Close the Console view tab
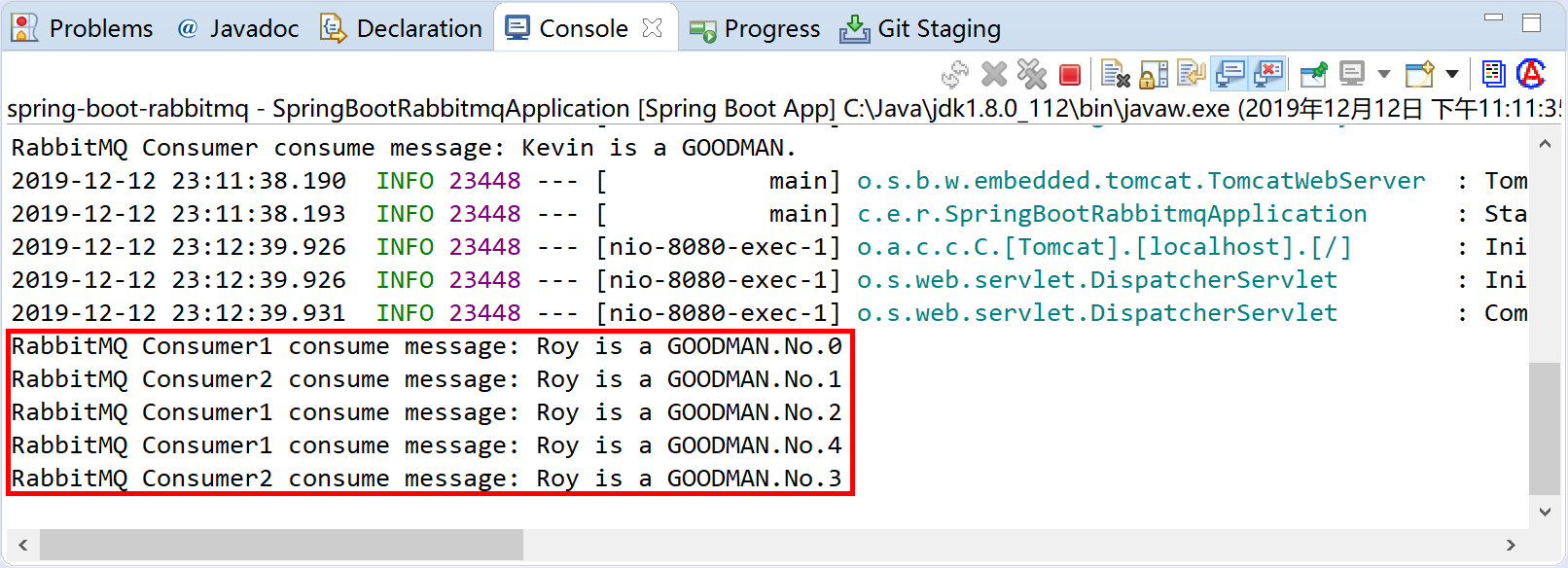This screenshot has width=1568, height=568. 653,28
